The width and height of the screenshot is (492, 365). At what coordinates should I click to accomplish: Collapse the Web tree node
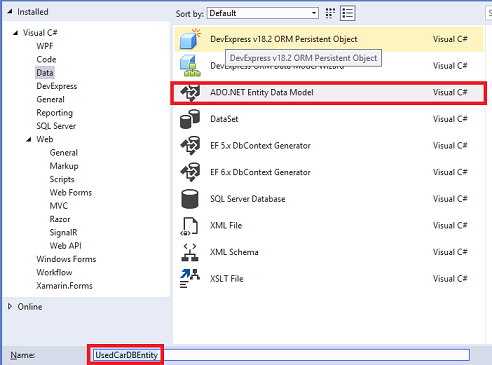click(x=29, y=139)
